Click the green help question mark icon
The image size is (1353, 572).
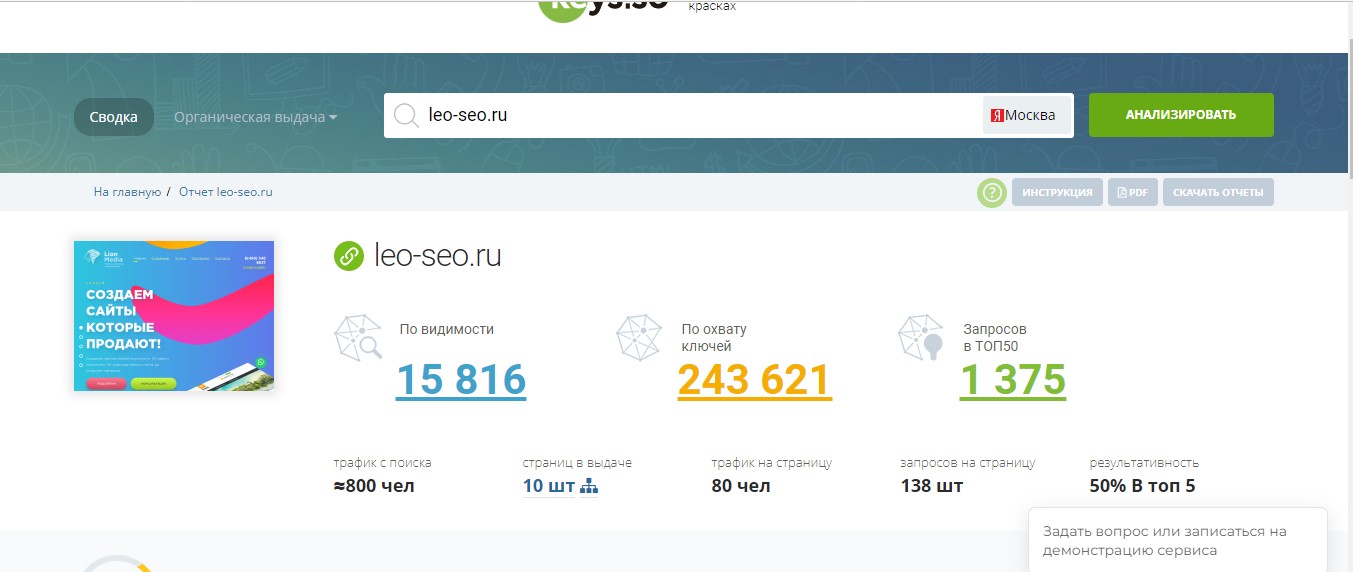[x=991, y=193]
